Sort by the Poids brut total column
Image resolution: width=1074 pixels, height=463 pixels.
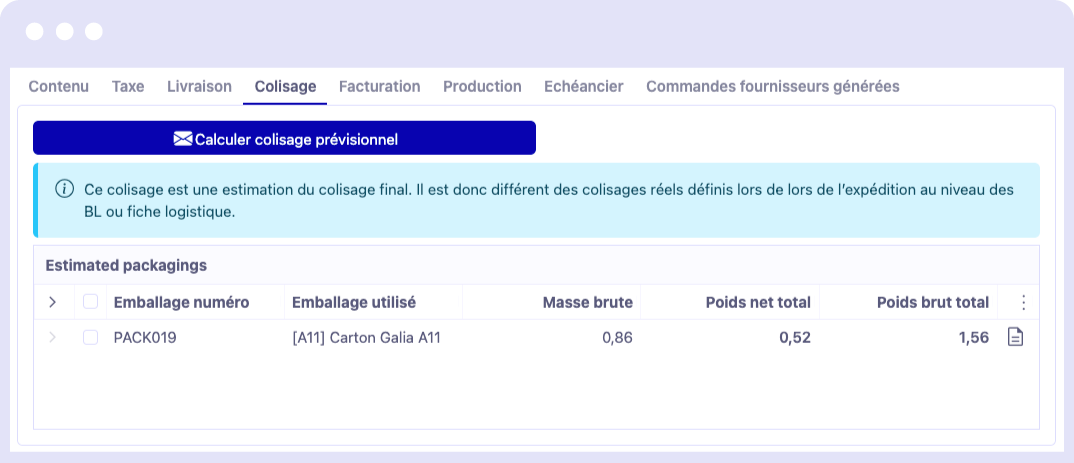point(932,302)
